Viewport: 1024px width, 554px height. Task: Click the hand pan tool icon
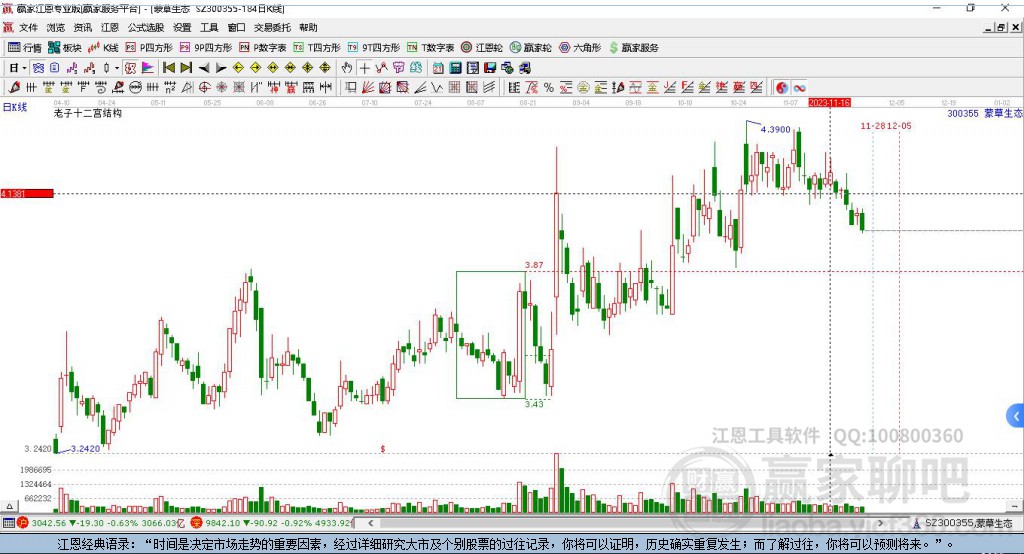(x=347, y=67)
